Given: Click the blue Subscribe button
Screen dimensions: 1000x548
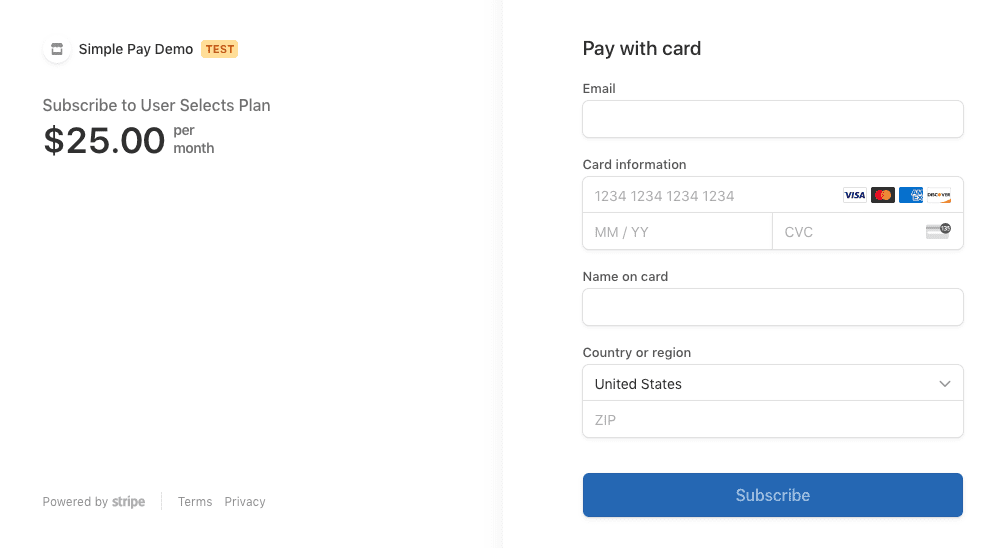Looking at the screenshot, I should [772, 495].
